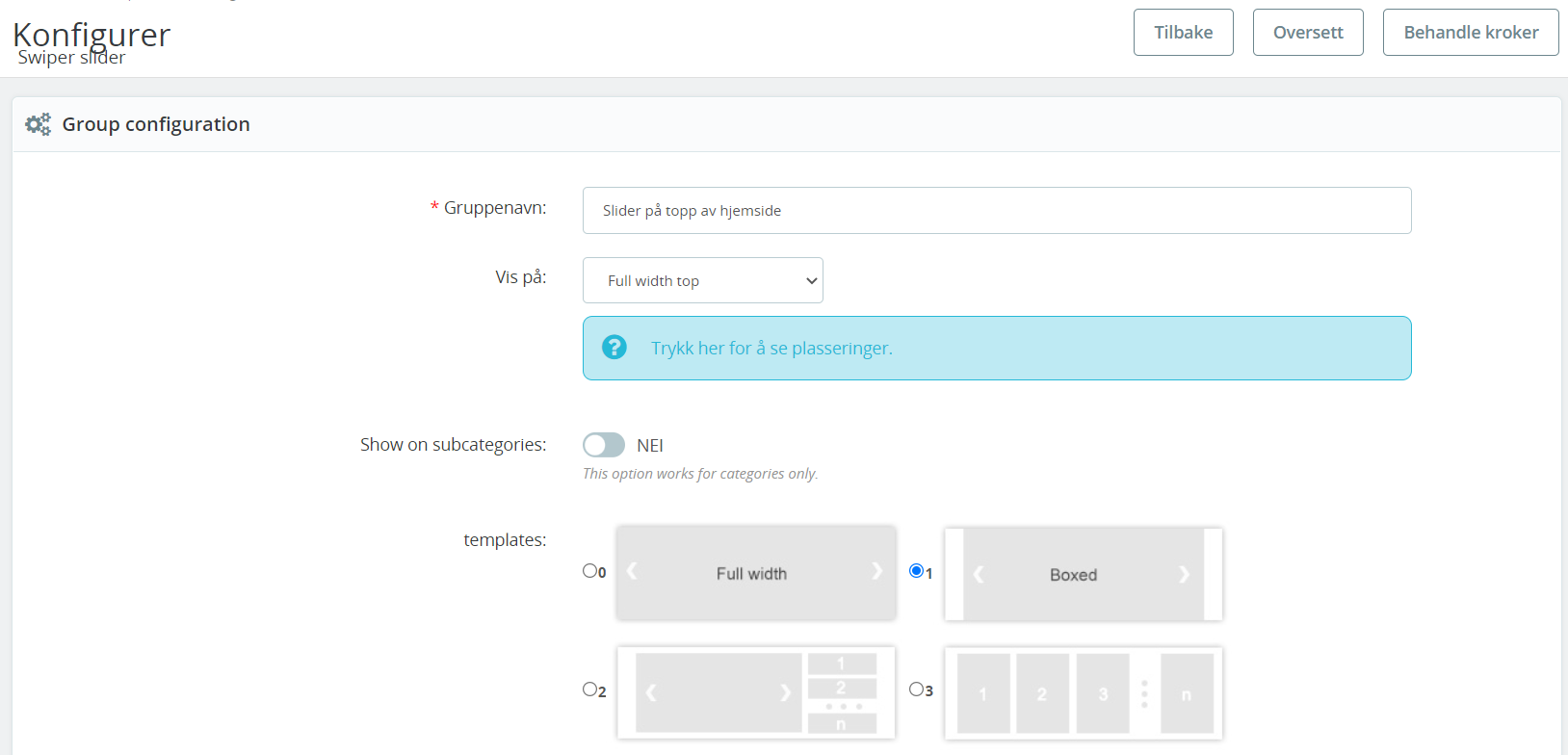Select template radio button 1
1568x755 pixels.
916,571
